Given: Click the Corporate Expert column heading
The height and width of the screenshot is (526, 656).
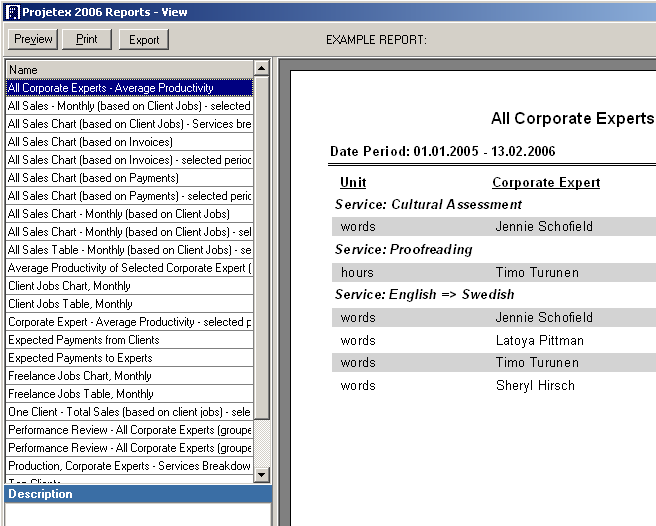Looking at the screenshot, I should point(545,183).
